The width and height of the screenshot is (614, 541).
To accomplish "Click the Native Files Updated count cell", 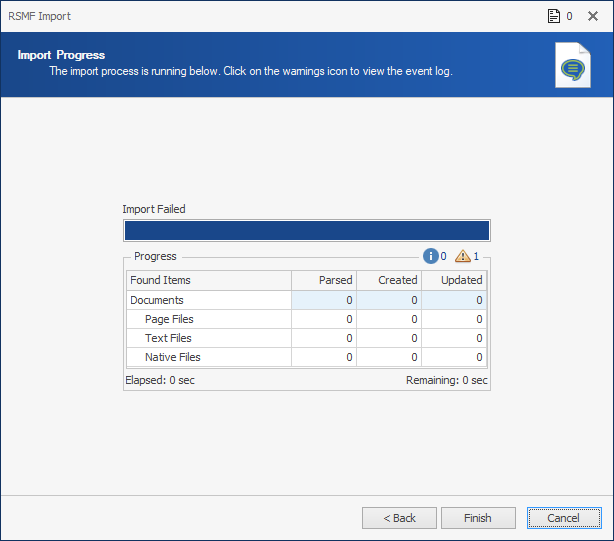I will click(x=454, y=357).
